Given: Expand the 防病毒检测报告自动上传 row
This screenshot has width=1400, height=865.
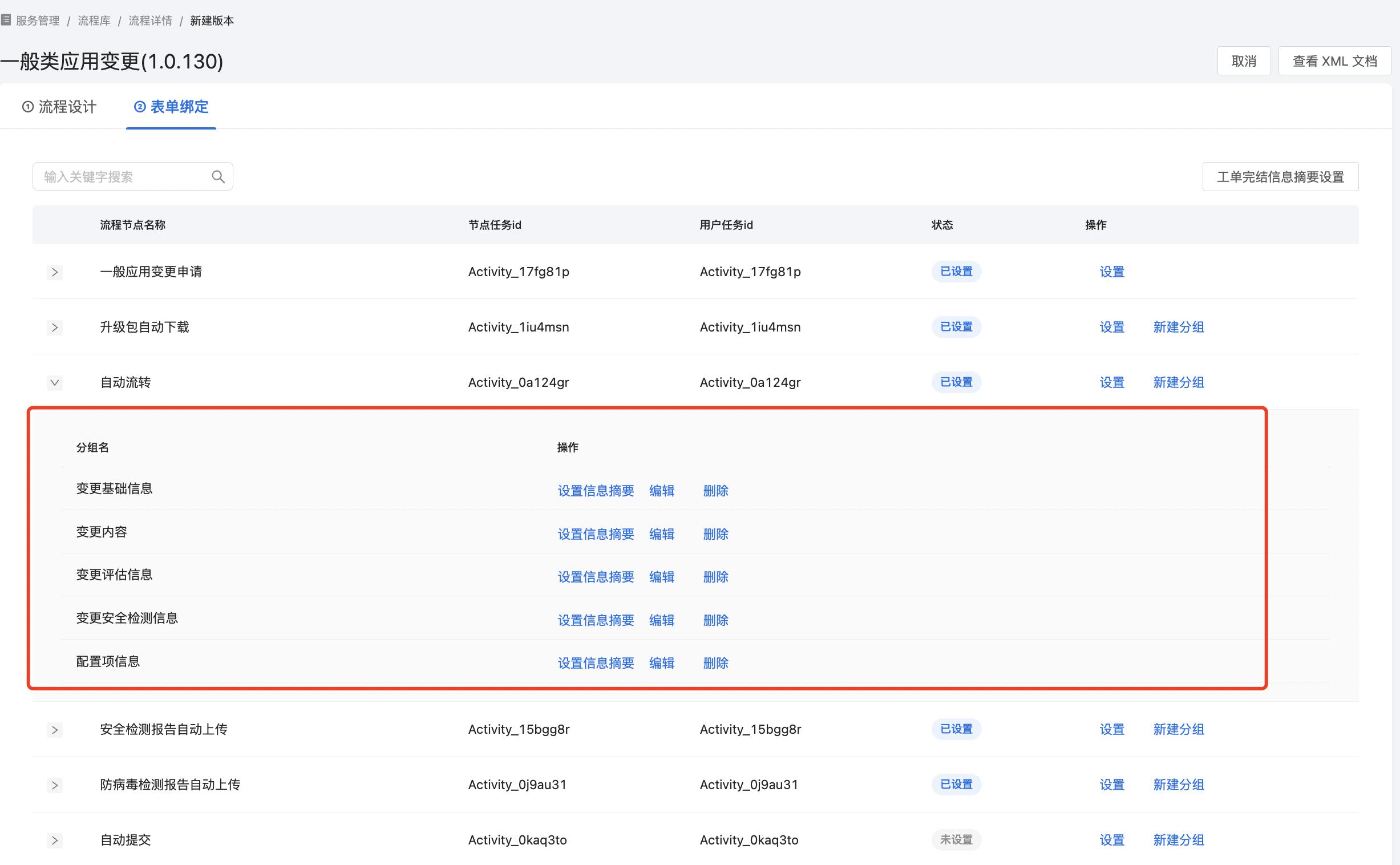Looking at the screenshot, I should [55, 785].
